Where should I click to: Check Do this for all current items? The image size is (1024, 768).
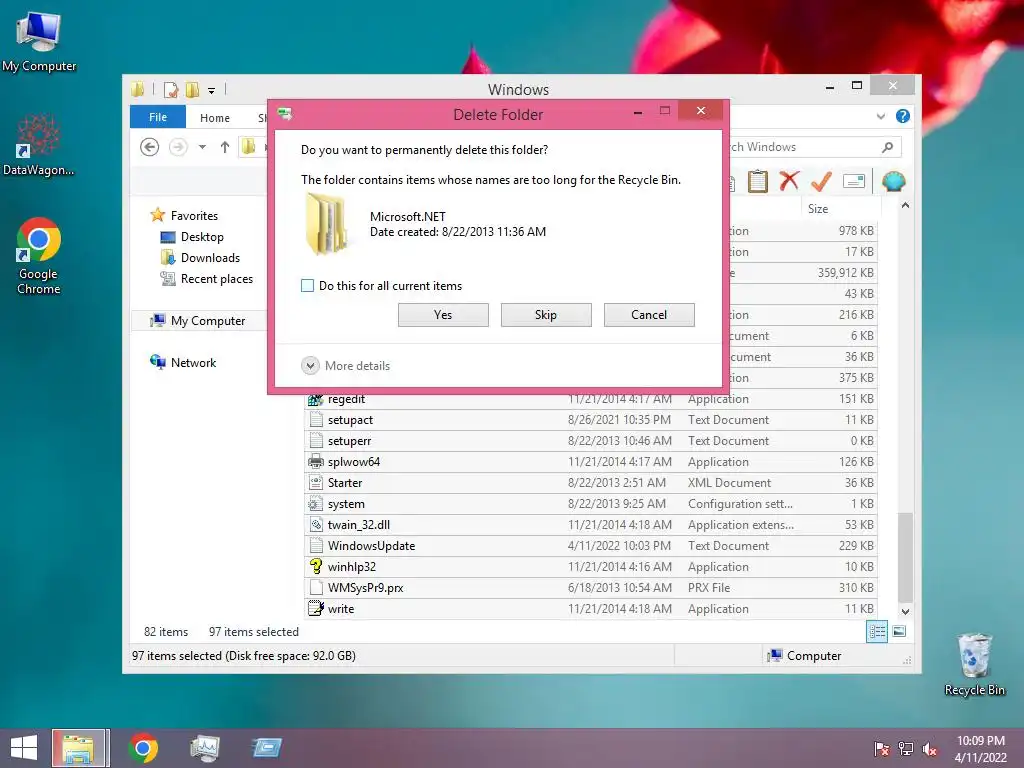click(307, 285)
